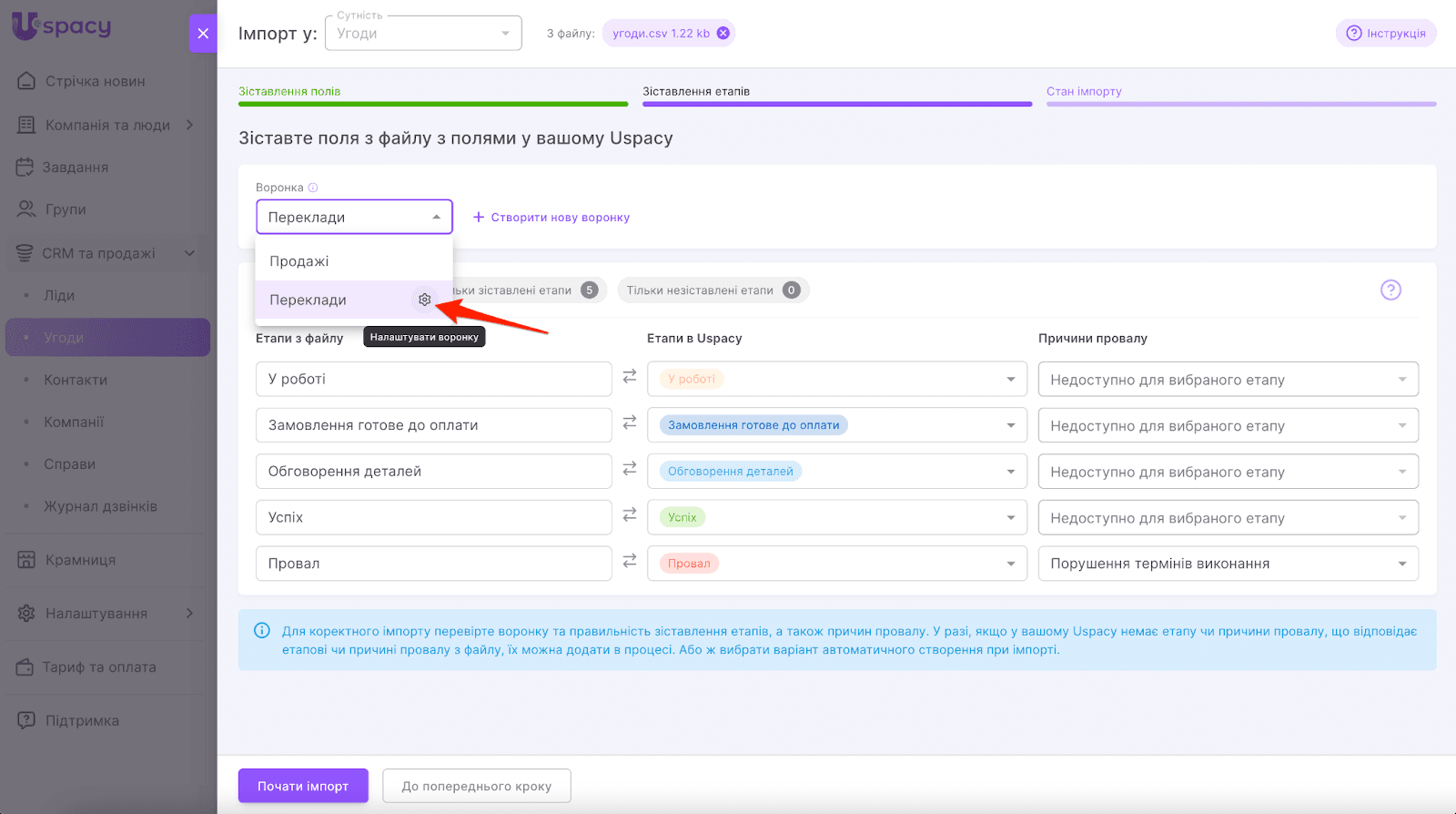
Task: Click the Почати імпорт button
Action: 303,786
